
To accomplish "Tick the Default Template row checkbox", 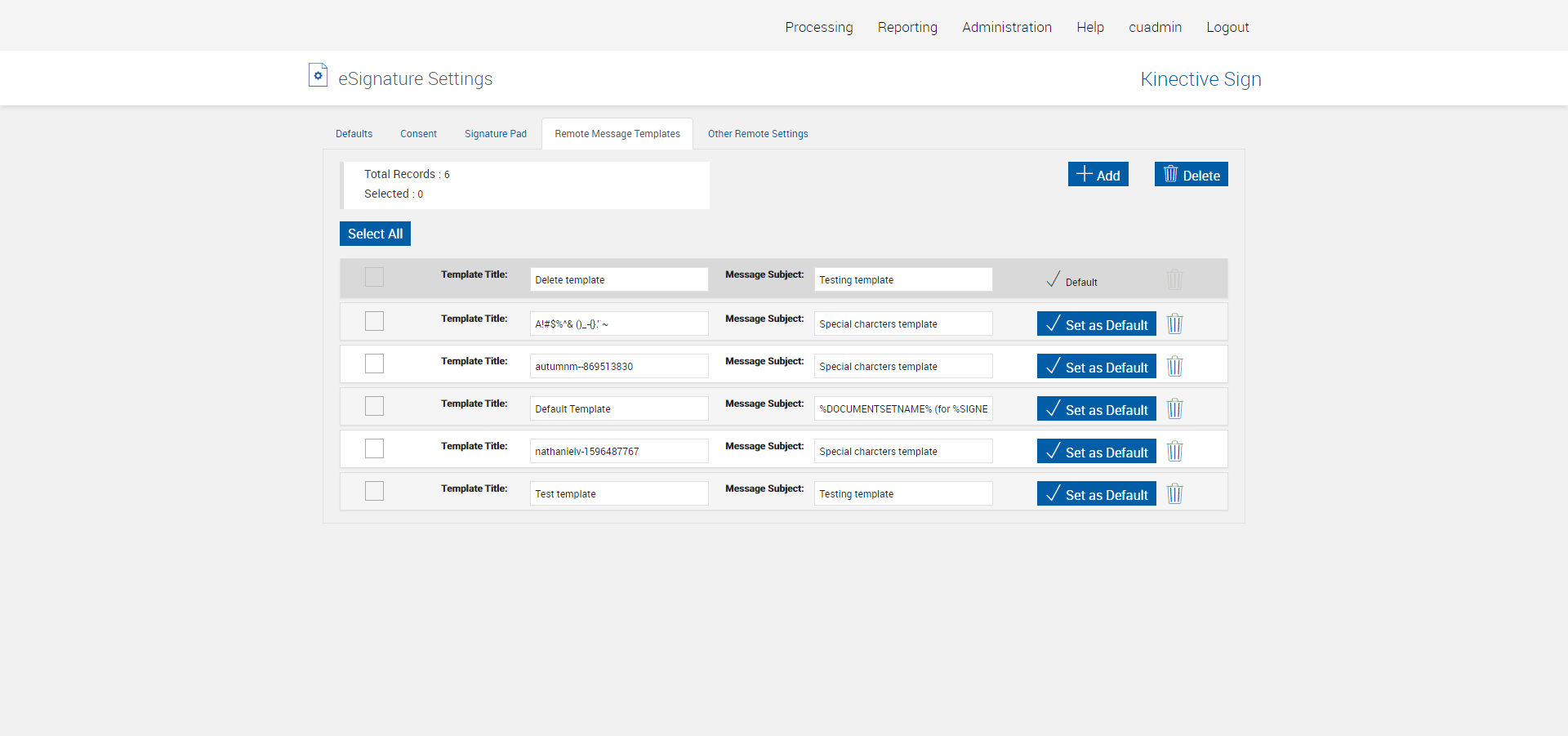I will (374, 406).
